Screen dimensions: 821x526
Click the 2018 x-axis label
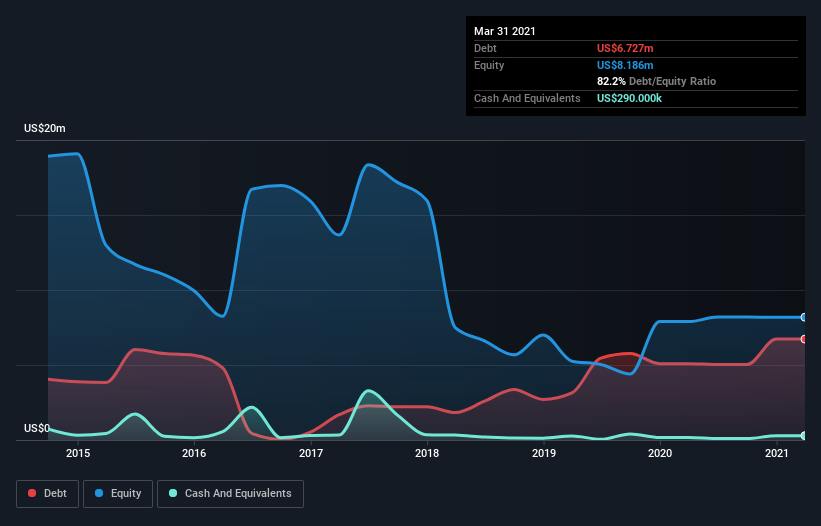pos(427,453)
